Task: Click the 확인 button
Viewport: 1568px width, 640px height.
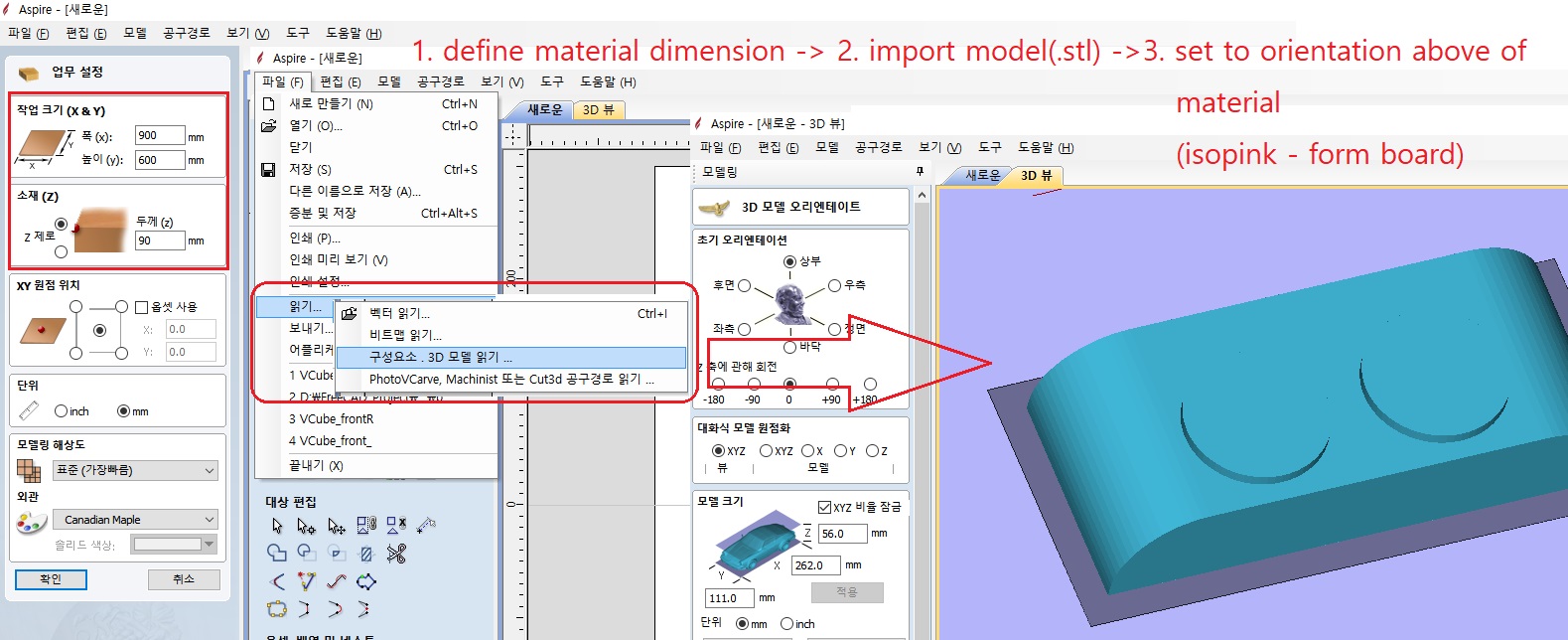Action: [51, 579]
